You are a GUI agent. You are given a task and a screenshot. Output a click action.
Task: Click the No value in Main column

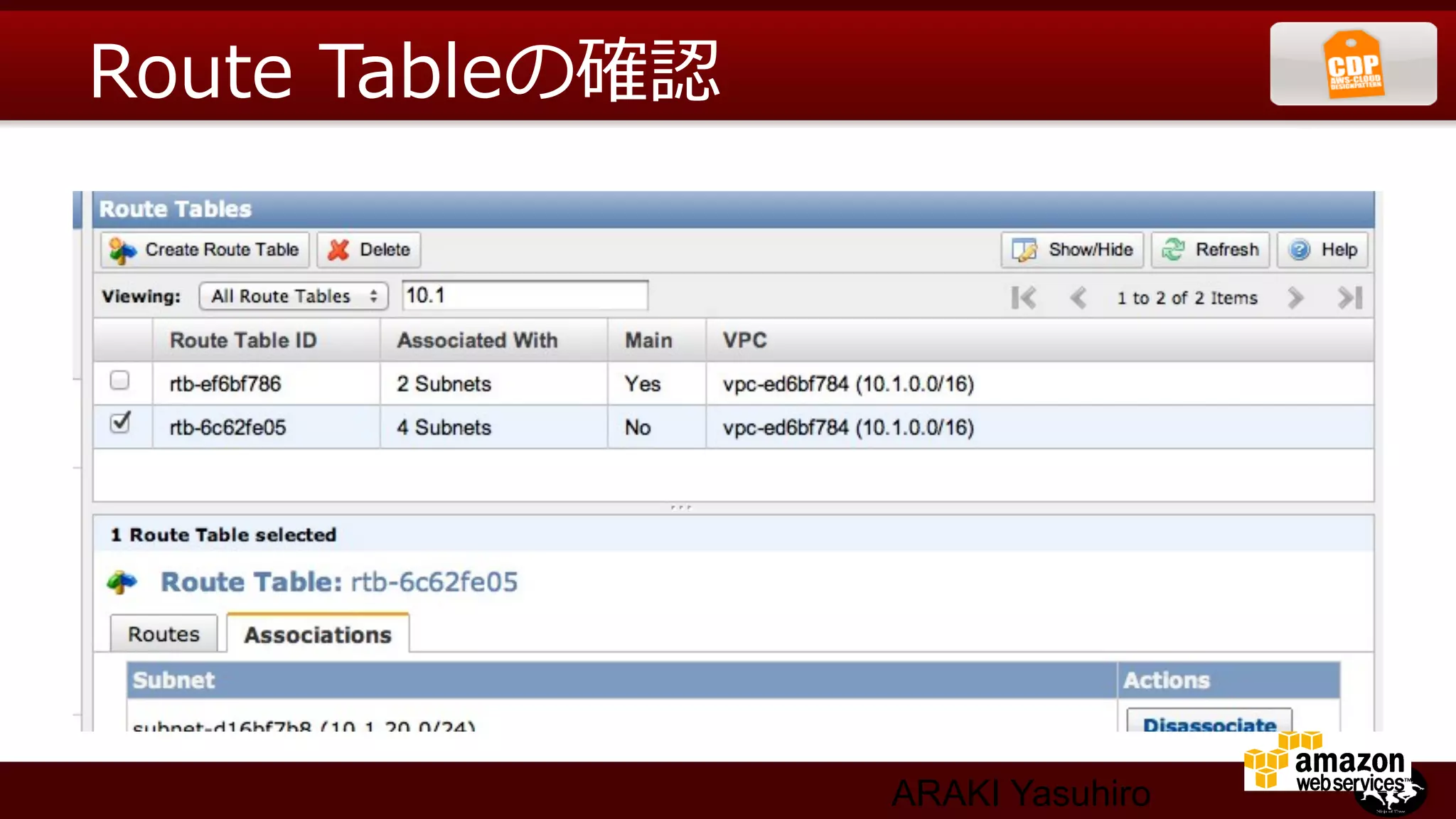[638, 427]
